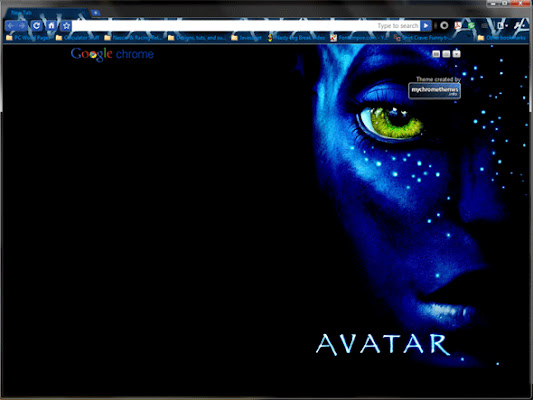Switch to list view on New Tab page
This screenshot has height=400, width=533.
(446, 54)
